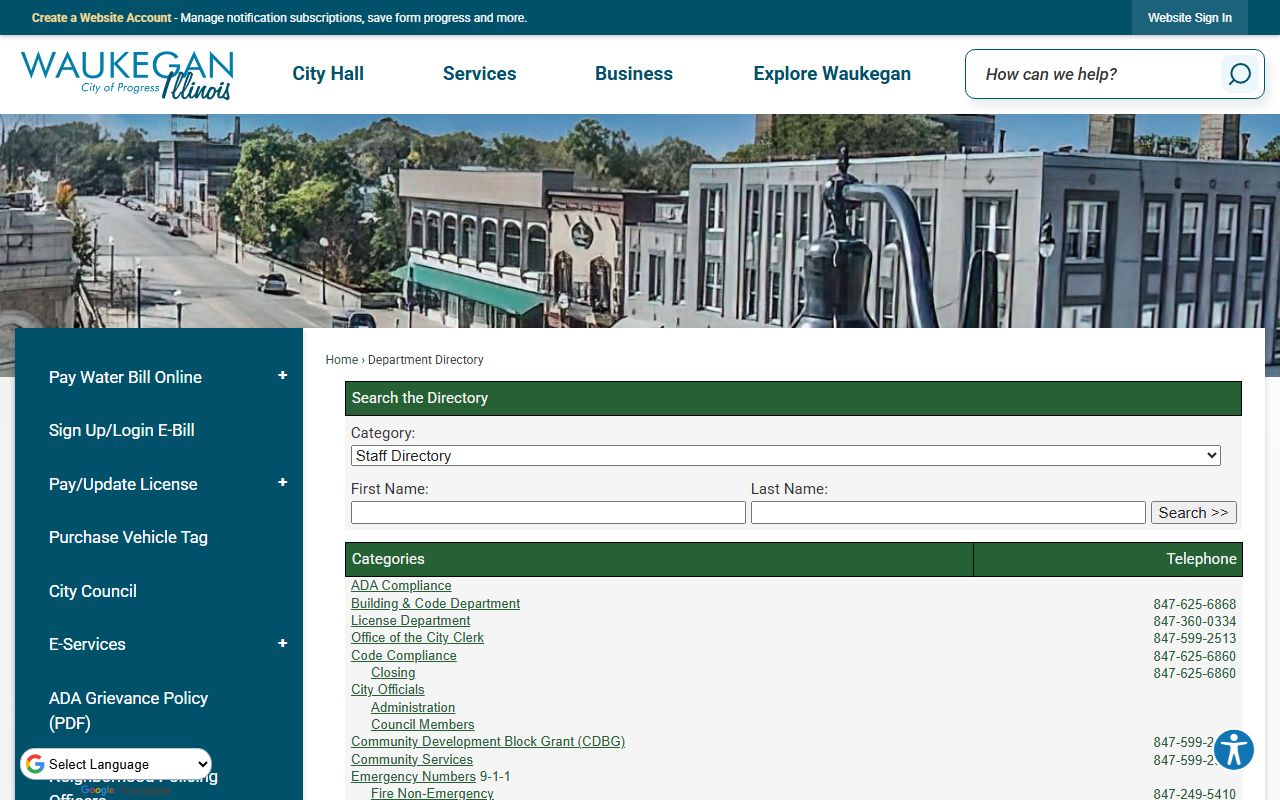
Task: Click the Home breadcrumb link
Action: [x=342, y=360]
